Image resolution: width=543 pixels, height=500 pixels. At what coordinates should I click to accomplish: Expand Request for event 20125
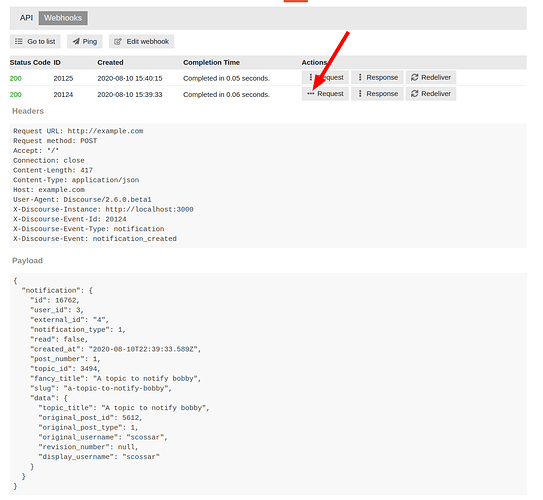click(x=325, y=77)
